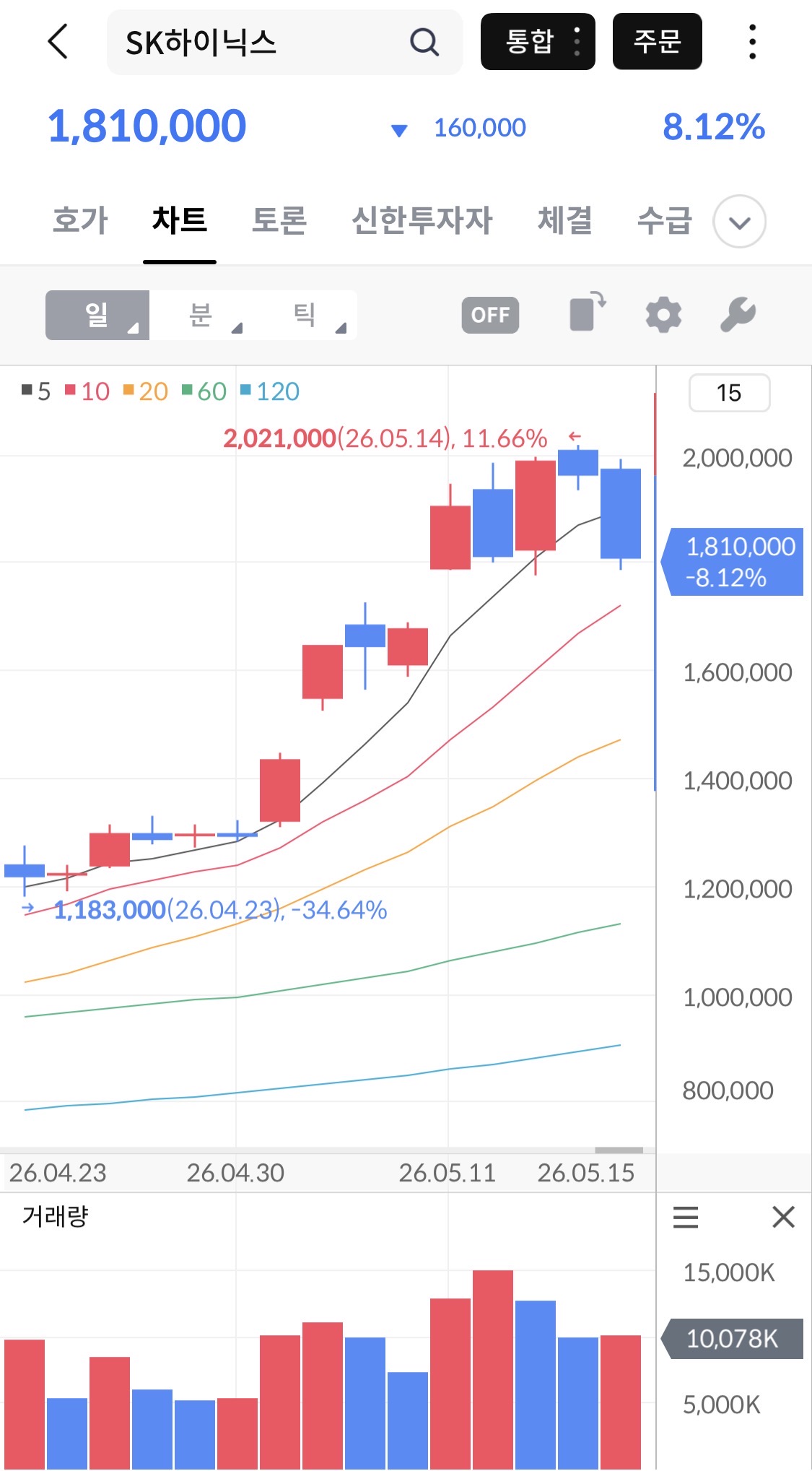Close the 거래량 volume panel
Image resolution: width=812 pixels, height=1471 pixels.
coord(783,1217)
